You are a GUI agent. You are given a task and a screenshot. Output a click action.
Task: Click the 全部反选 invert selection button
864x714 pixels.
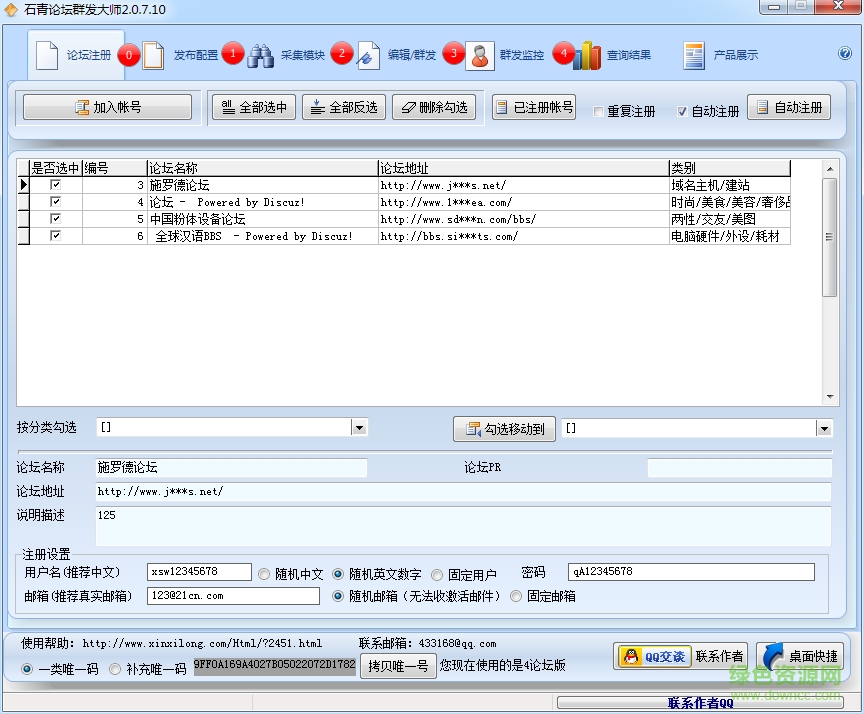(343, 106)
